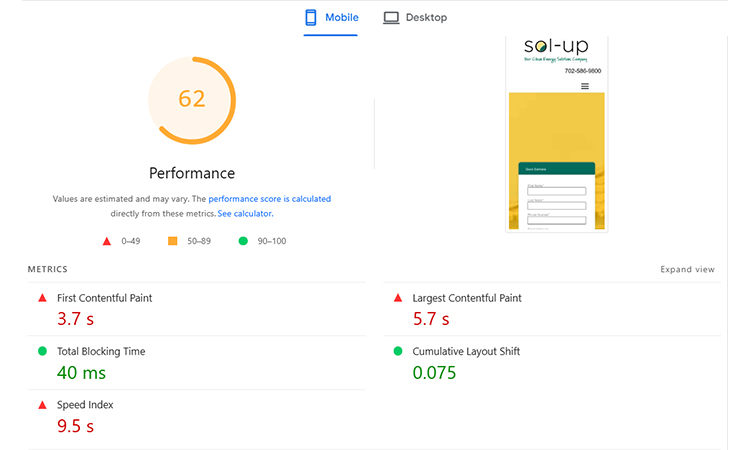Click red triangle beside First Contentful Paint
750x450 pixels.
pos(42,298)
